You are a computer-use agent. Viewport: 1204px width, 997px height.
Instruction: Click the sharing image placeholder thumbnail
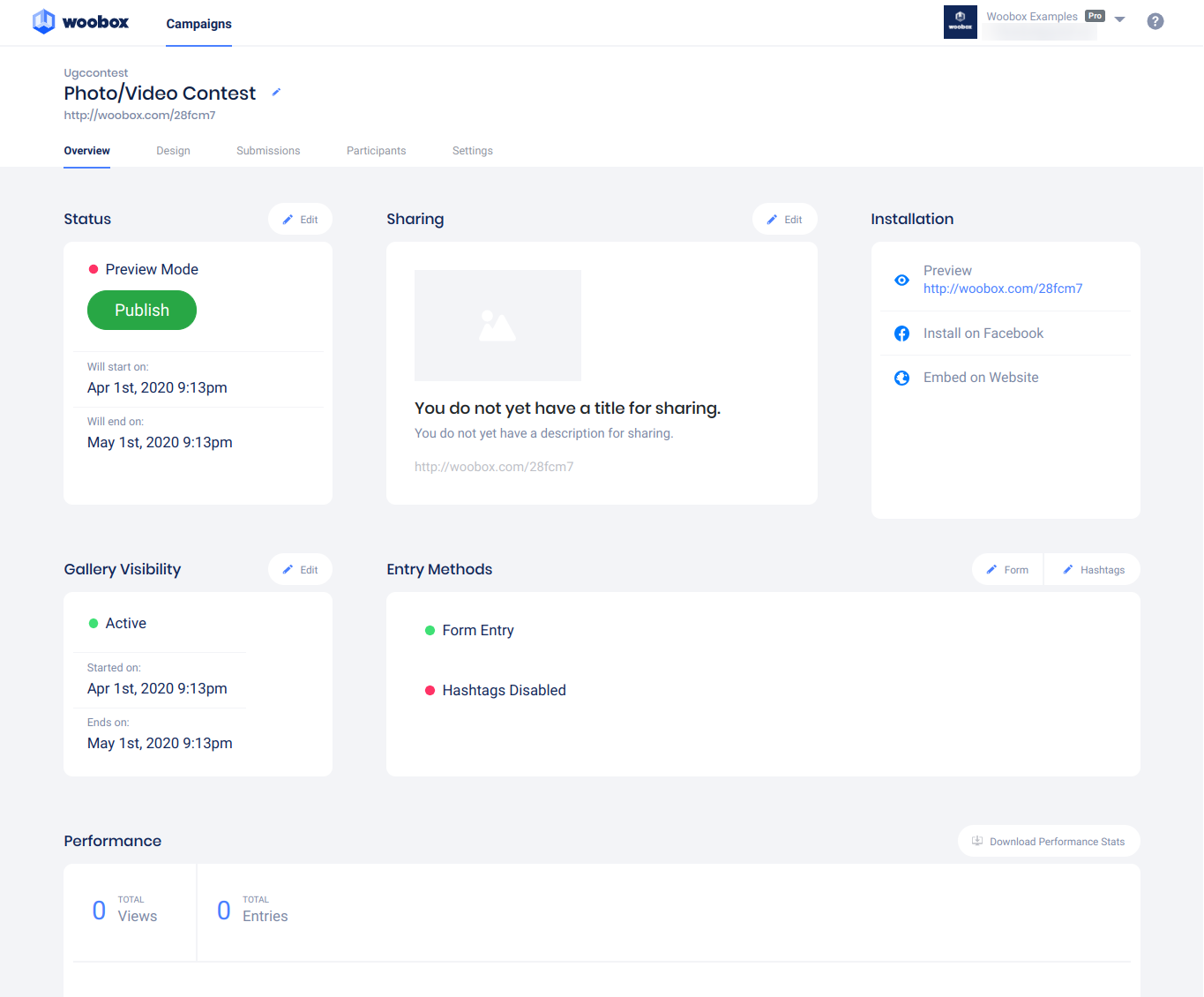point(497,326)
